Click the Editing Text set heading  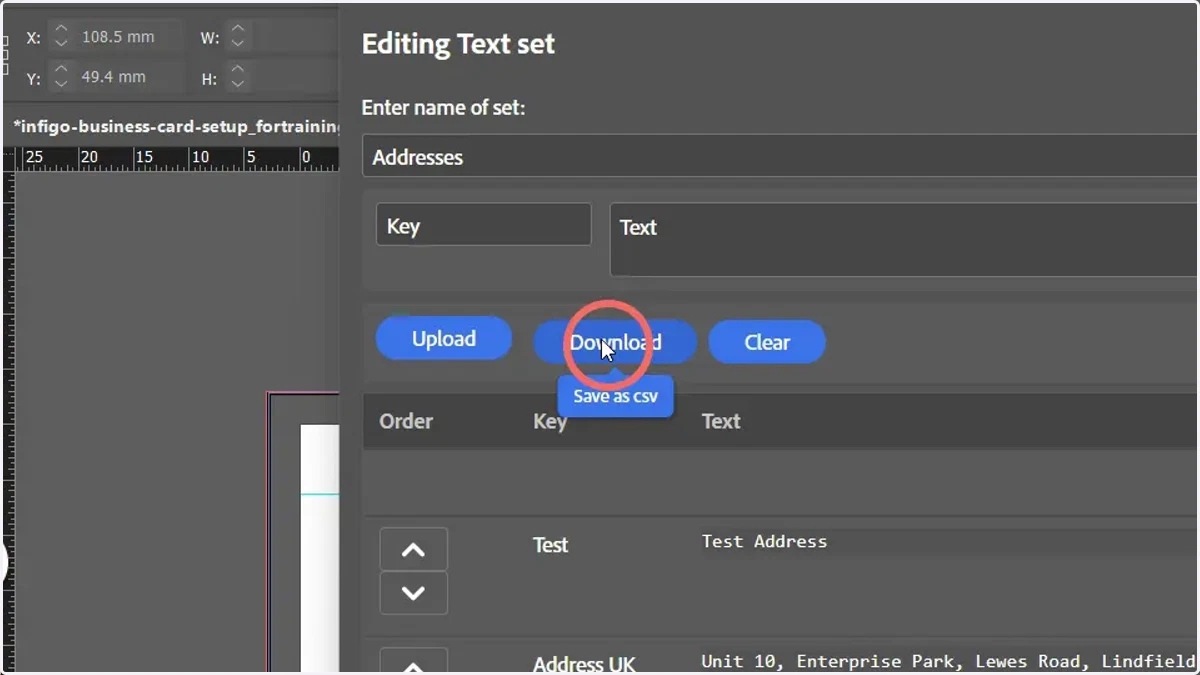tap(458, 44)
